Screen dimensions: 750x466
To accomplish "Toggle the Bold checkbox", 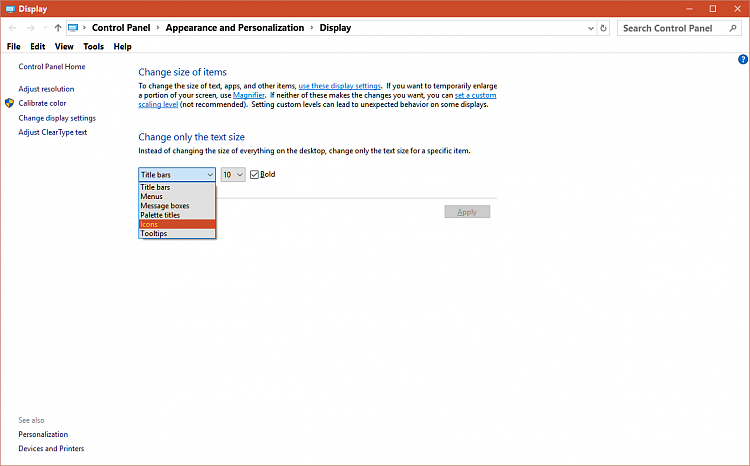I will (254, 175).
